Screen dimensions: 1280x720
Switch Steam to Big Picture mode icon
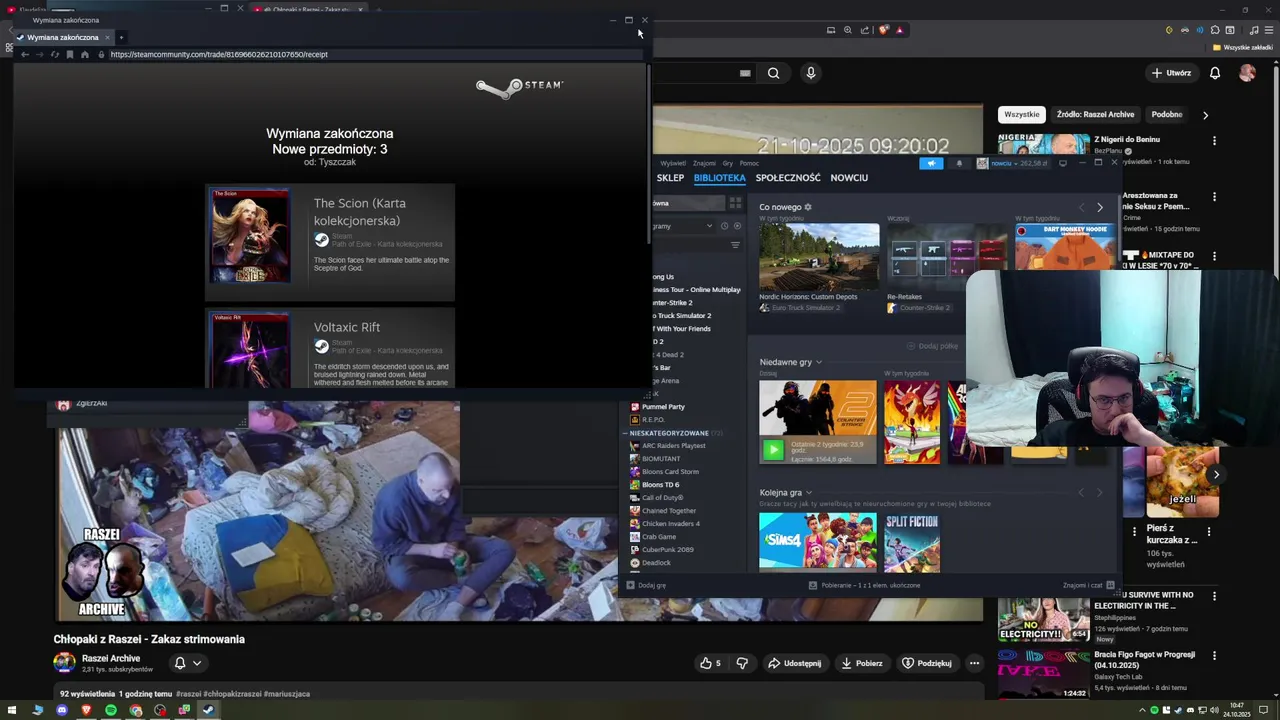click(x=1063, y=163)
